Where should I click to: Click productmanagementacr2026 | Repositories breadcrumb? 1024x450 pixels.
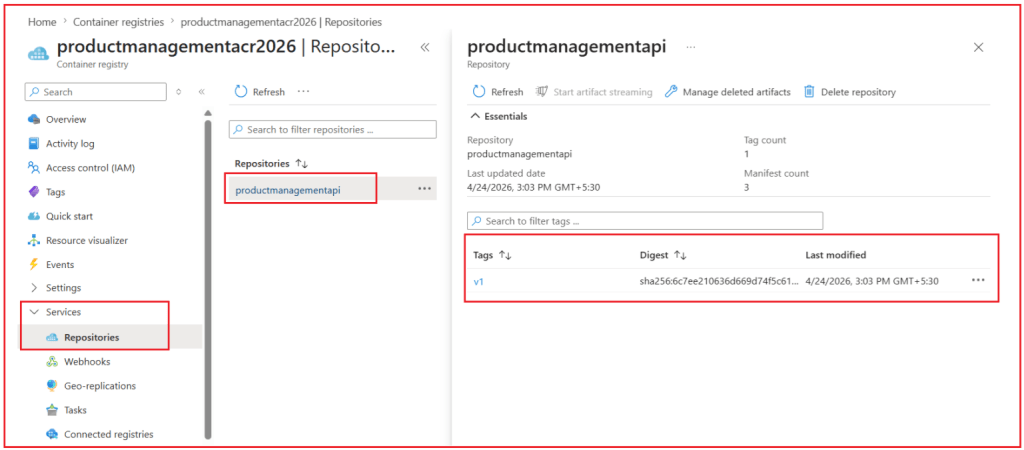point(281,22)
